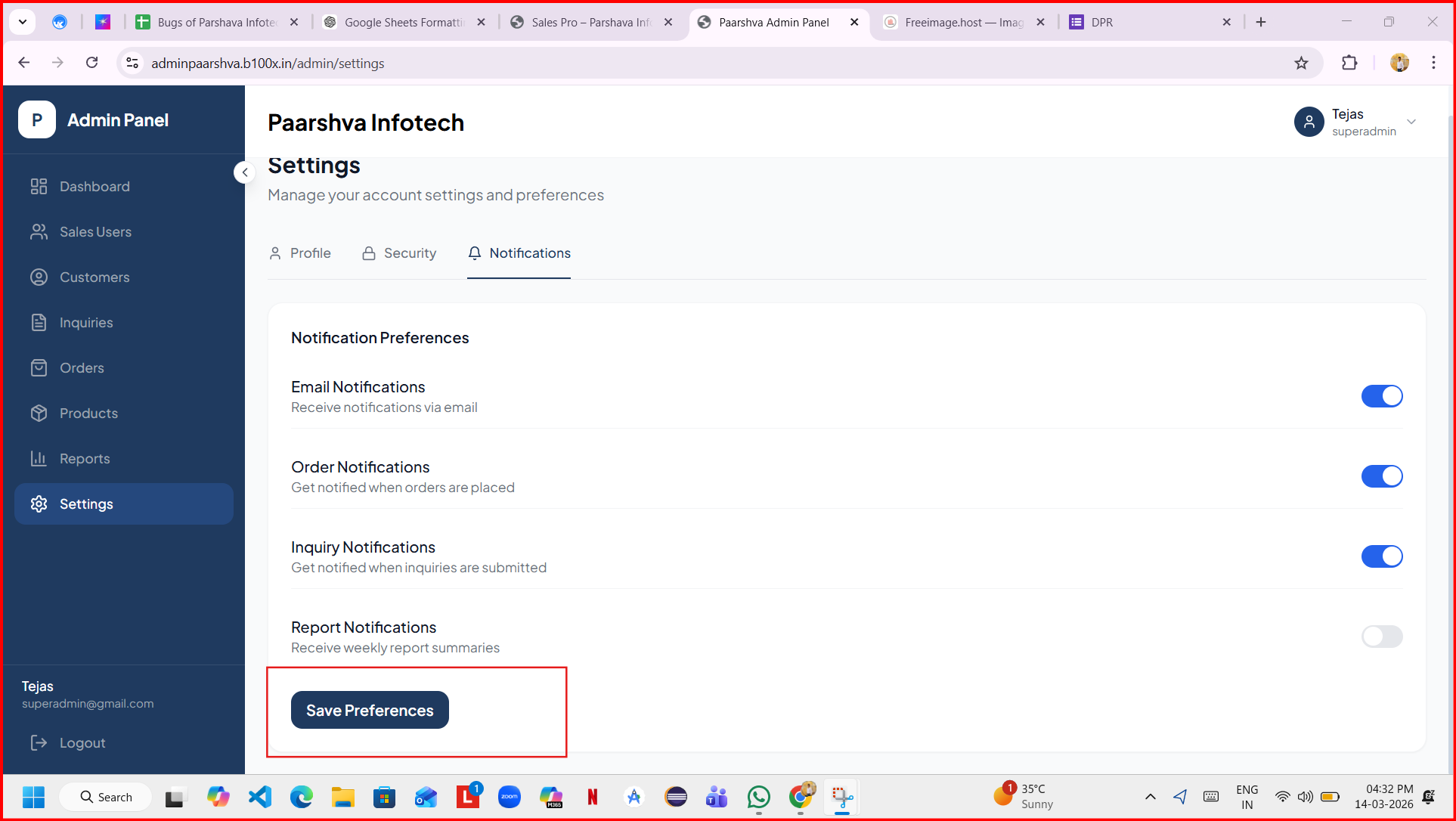
Task: Open Netflix from the taskbar
Action: click(593, 797)
